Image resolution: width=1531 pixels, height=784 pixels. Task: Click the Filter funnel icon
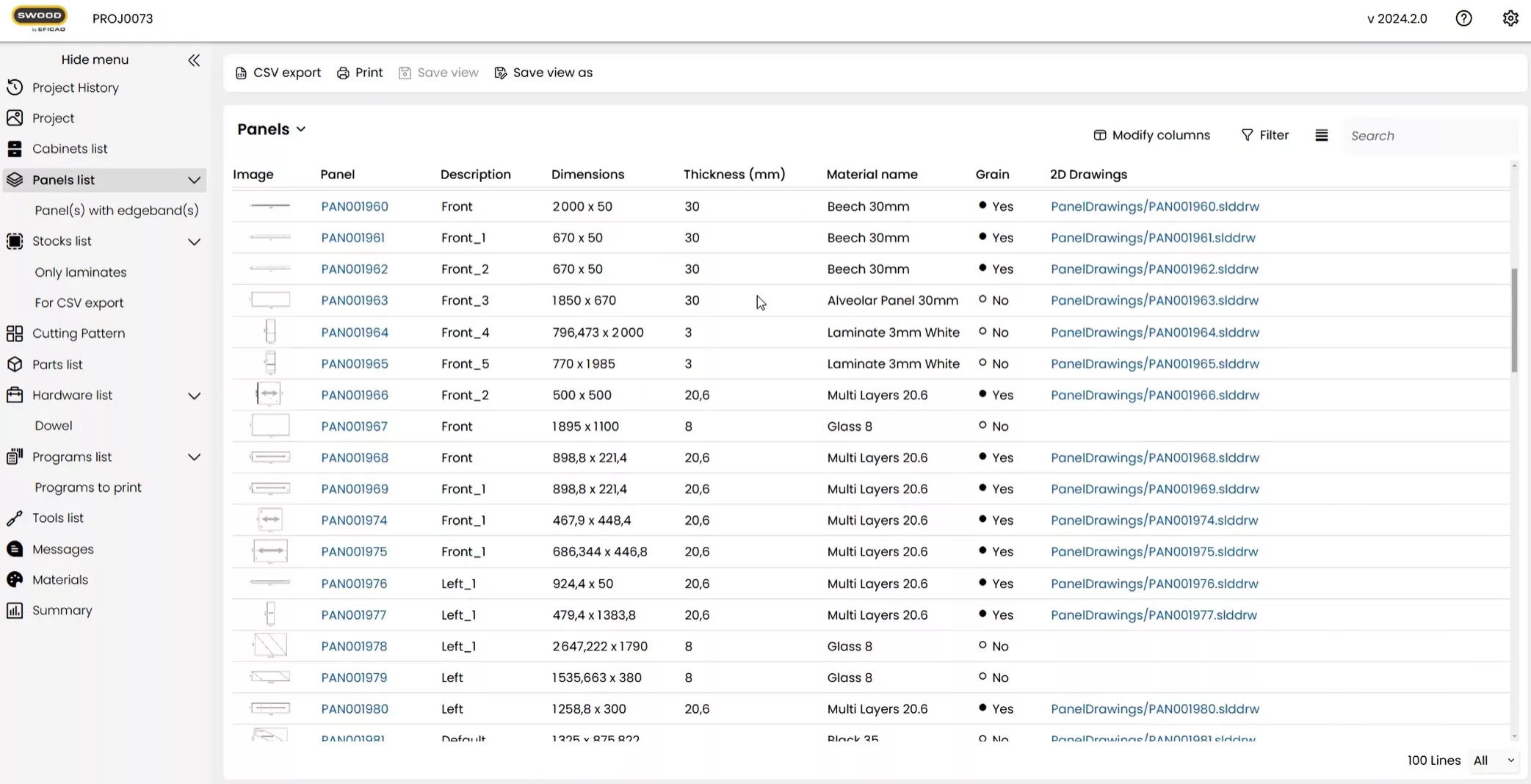click(x=1247, y=135)
